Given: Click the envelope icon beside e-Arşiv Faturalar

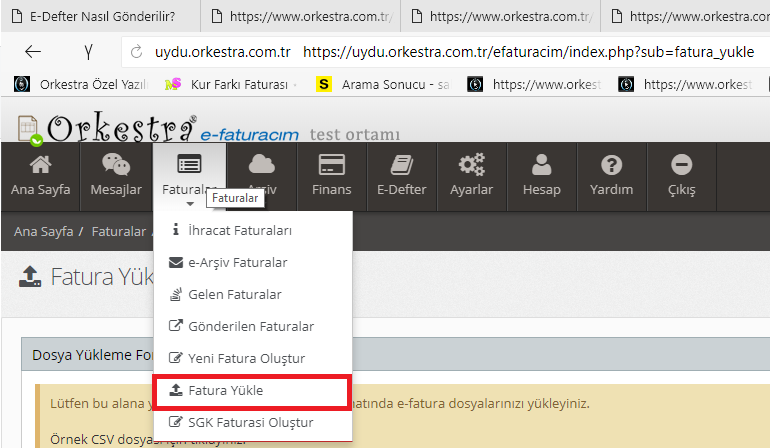Looking at the screenshot, I should [175, 262].
